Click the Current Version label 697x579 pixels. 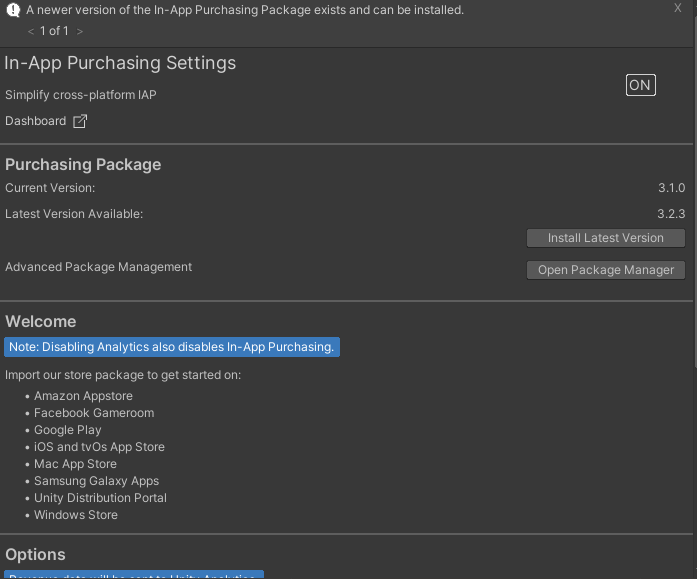50,188
